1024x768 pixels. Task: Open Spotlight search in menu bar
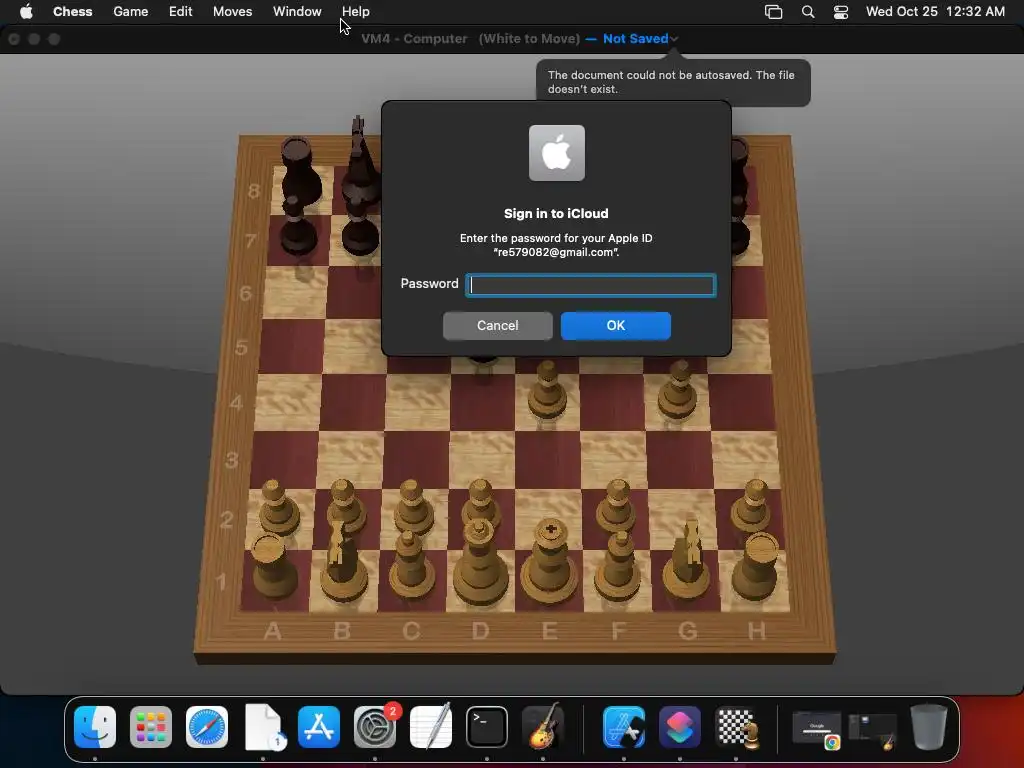(808, 11)
